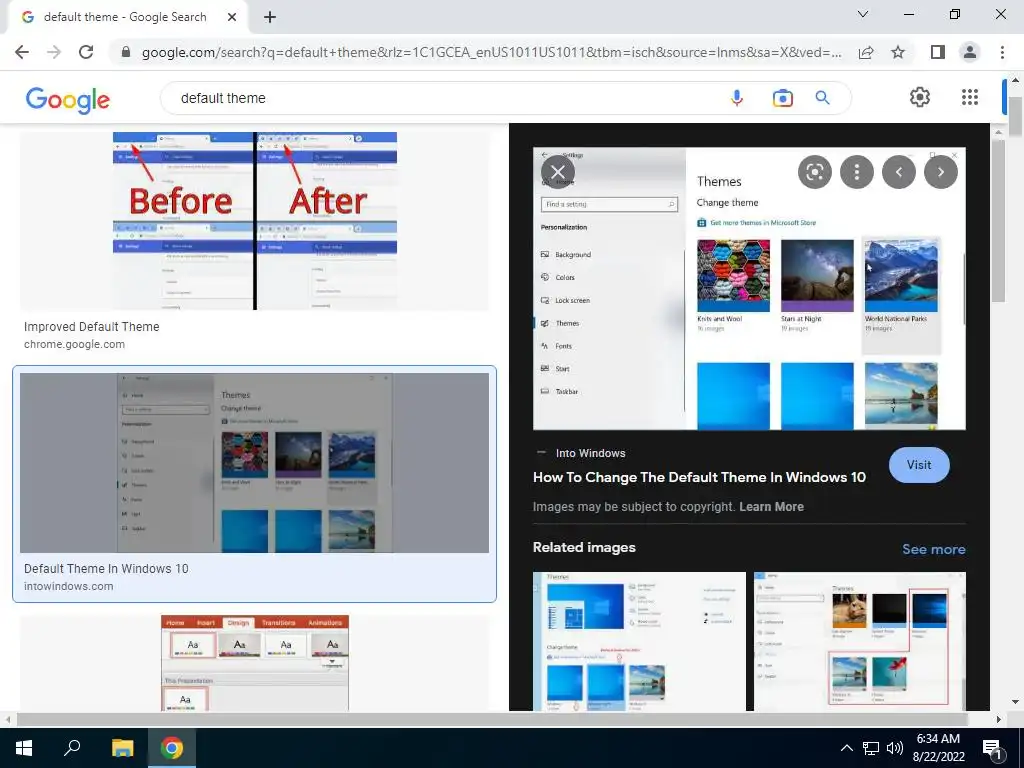
Task: Click the chrome.google.com source text
Action: (74, 344)
